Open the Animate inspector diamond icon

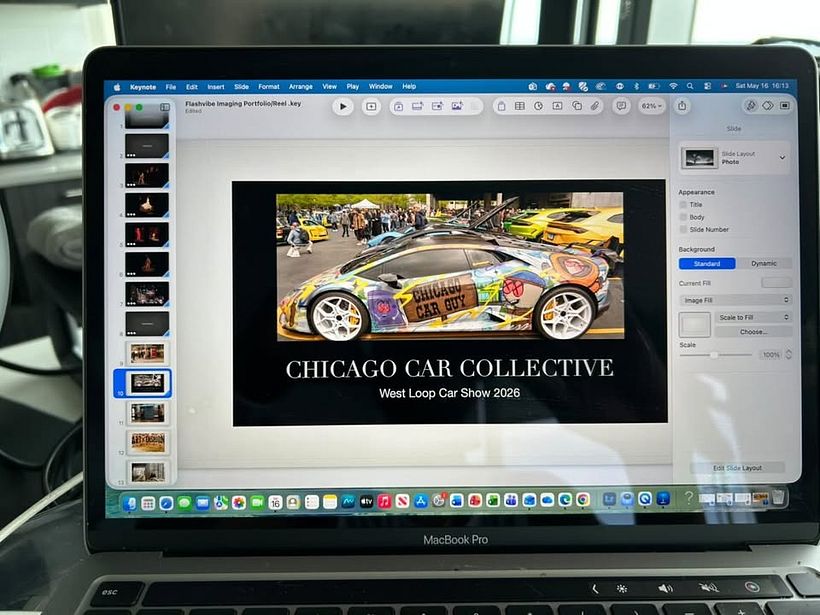click(x=767, y=106)
